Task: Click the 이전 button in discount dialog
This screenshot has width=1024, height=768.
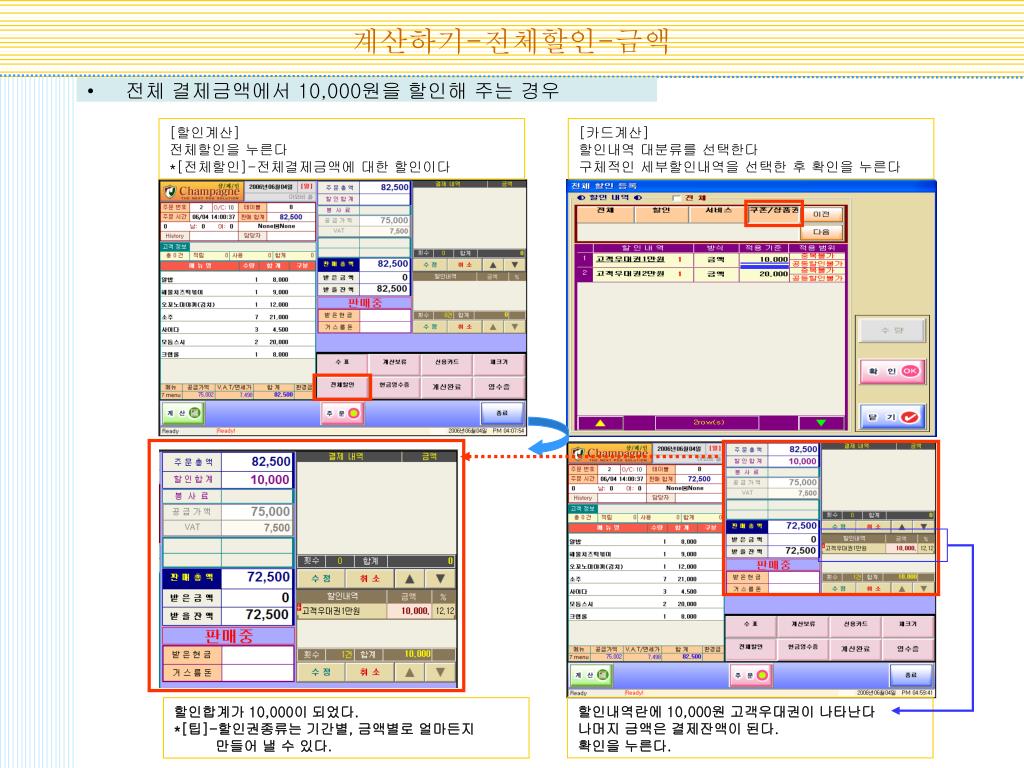Action: [822, 214]
